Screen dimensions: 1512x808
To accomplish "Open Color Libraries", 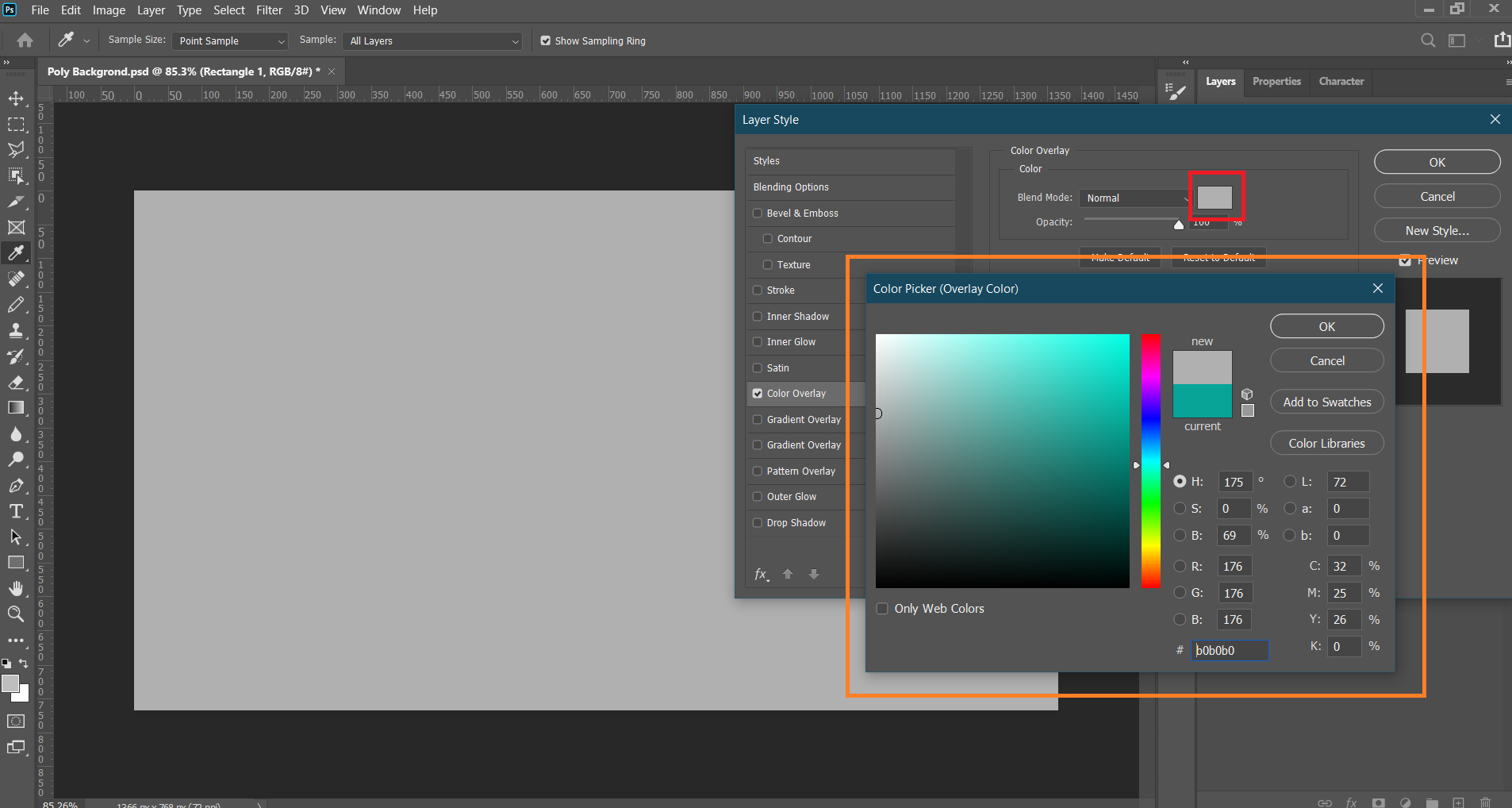I will click(1326, 444).
